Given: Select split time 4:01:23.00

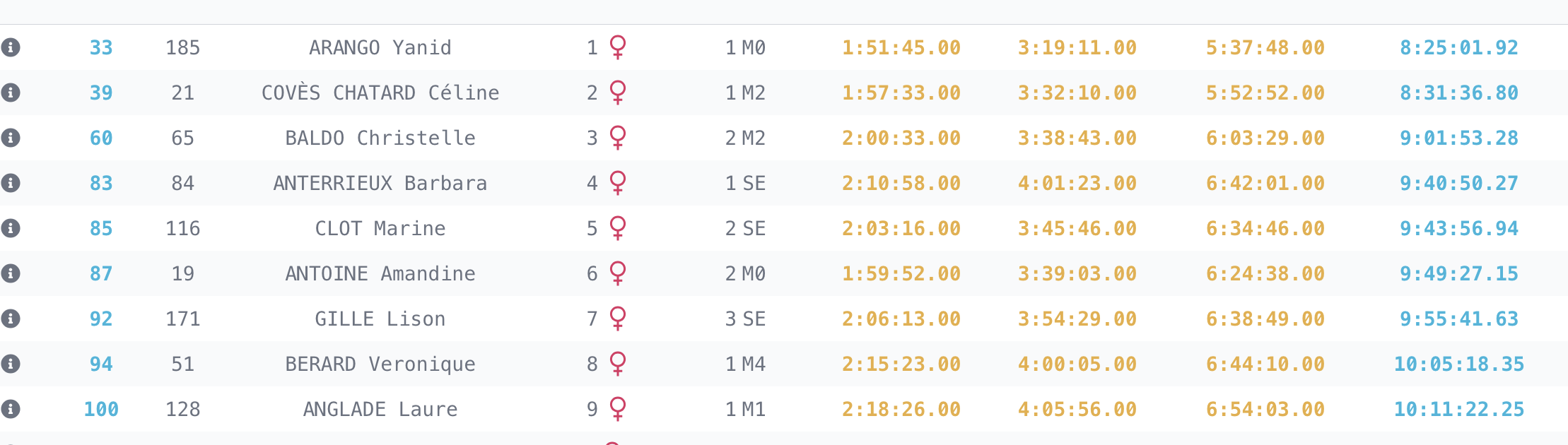Looking at the screenshot, I should click(x=1077, y=183).
